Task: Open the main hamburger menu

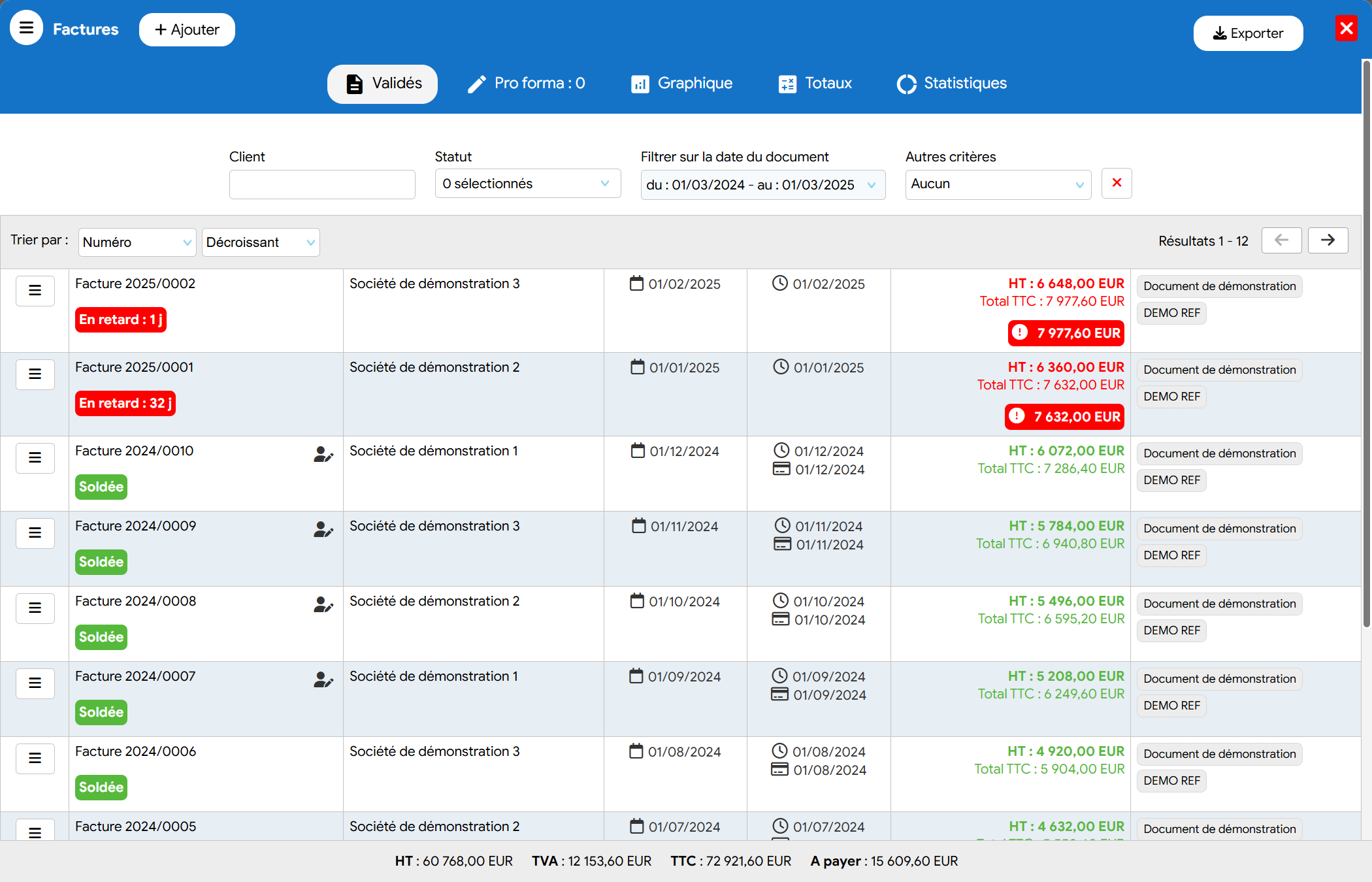Action: point(26,28)
